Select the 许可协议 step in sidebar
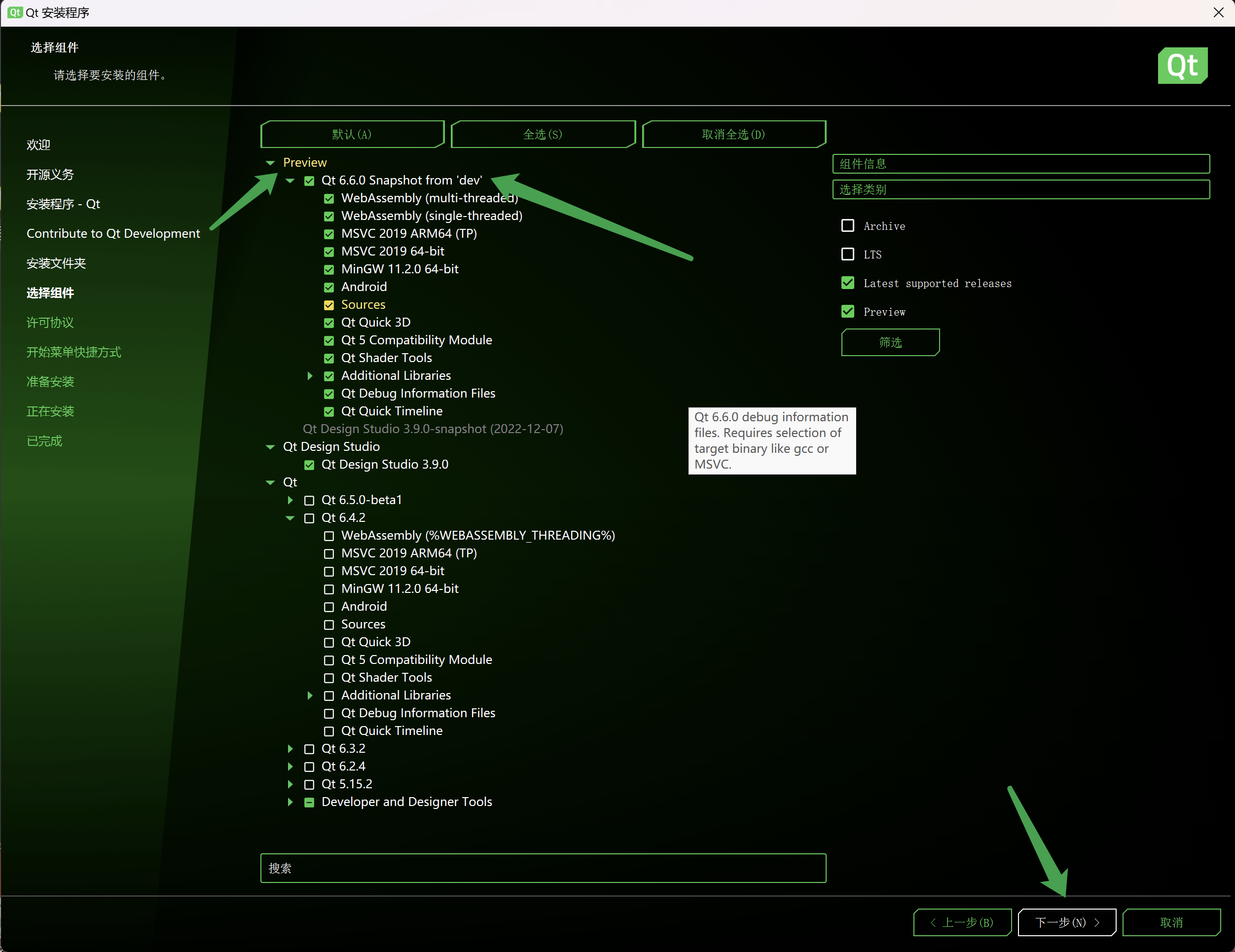Image resolution: width=1235 pixels, height=952 pixels. tap(50, 323)
